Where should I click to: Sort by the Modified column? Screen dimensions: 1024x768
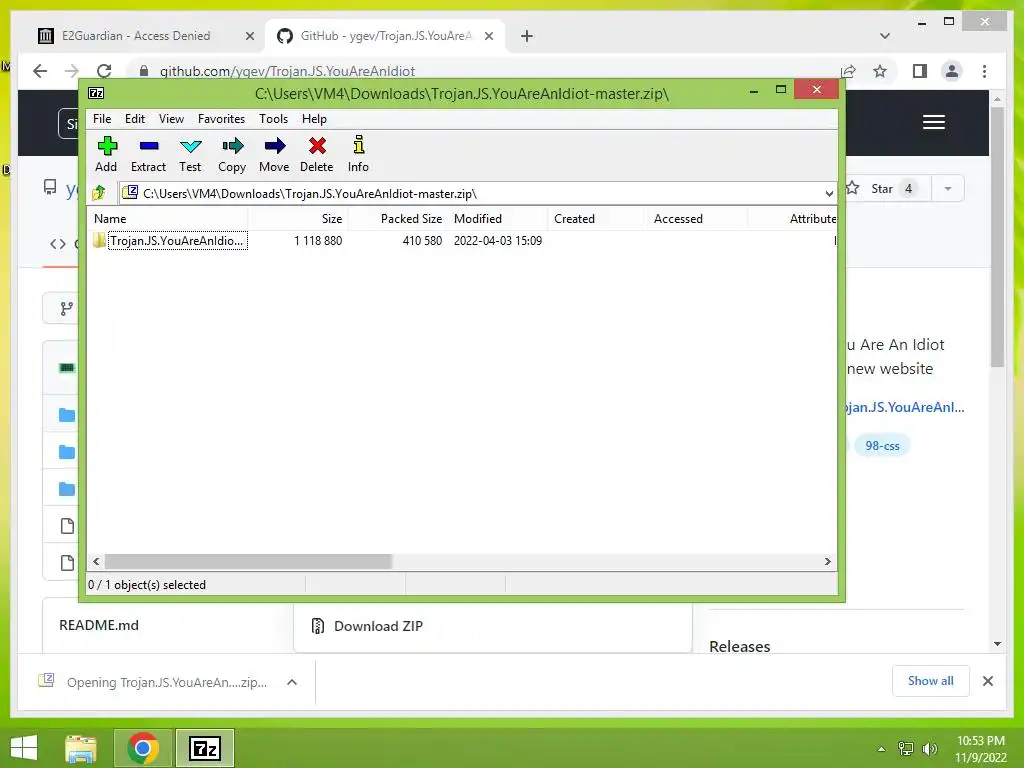[498, 219]
